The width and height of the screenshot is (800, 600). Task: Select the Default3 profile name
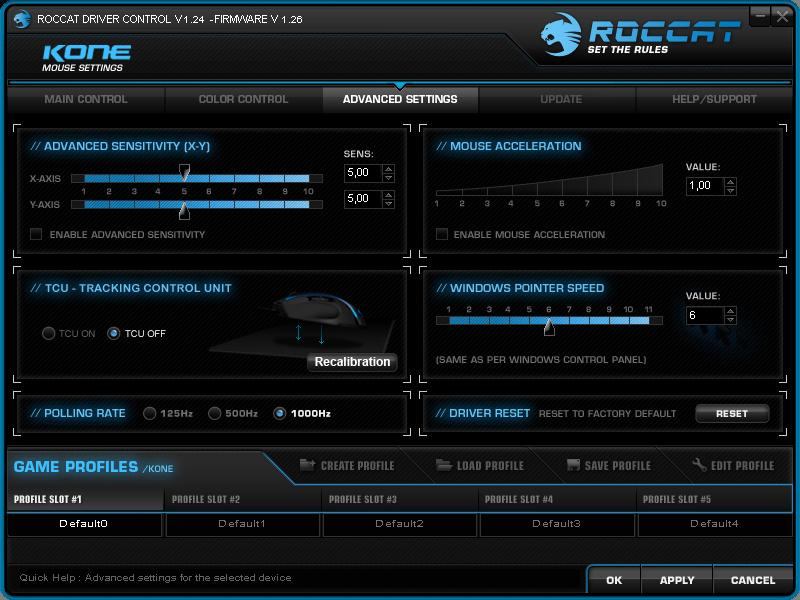tap(557, 524)
